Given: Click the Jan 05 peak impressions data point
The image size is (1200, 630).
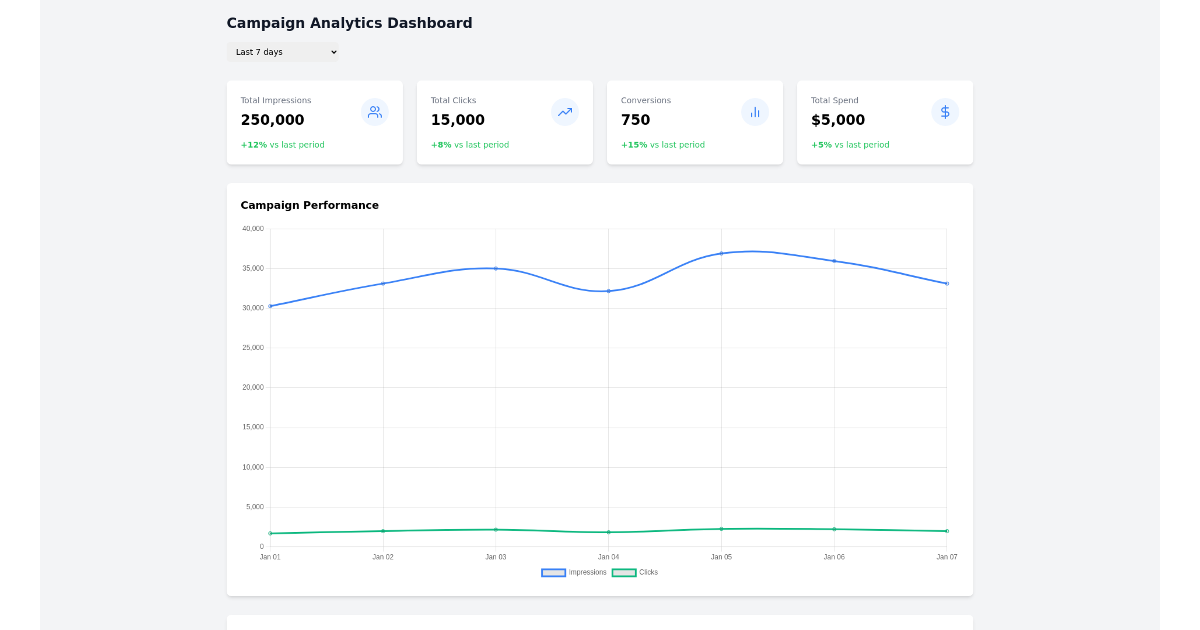Looking at the screenshot, I should 721,253.
